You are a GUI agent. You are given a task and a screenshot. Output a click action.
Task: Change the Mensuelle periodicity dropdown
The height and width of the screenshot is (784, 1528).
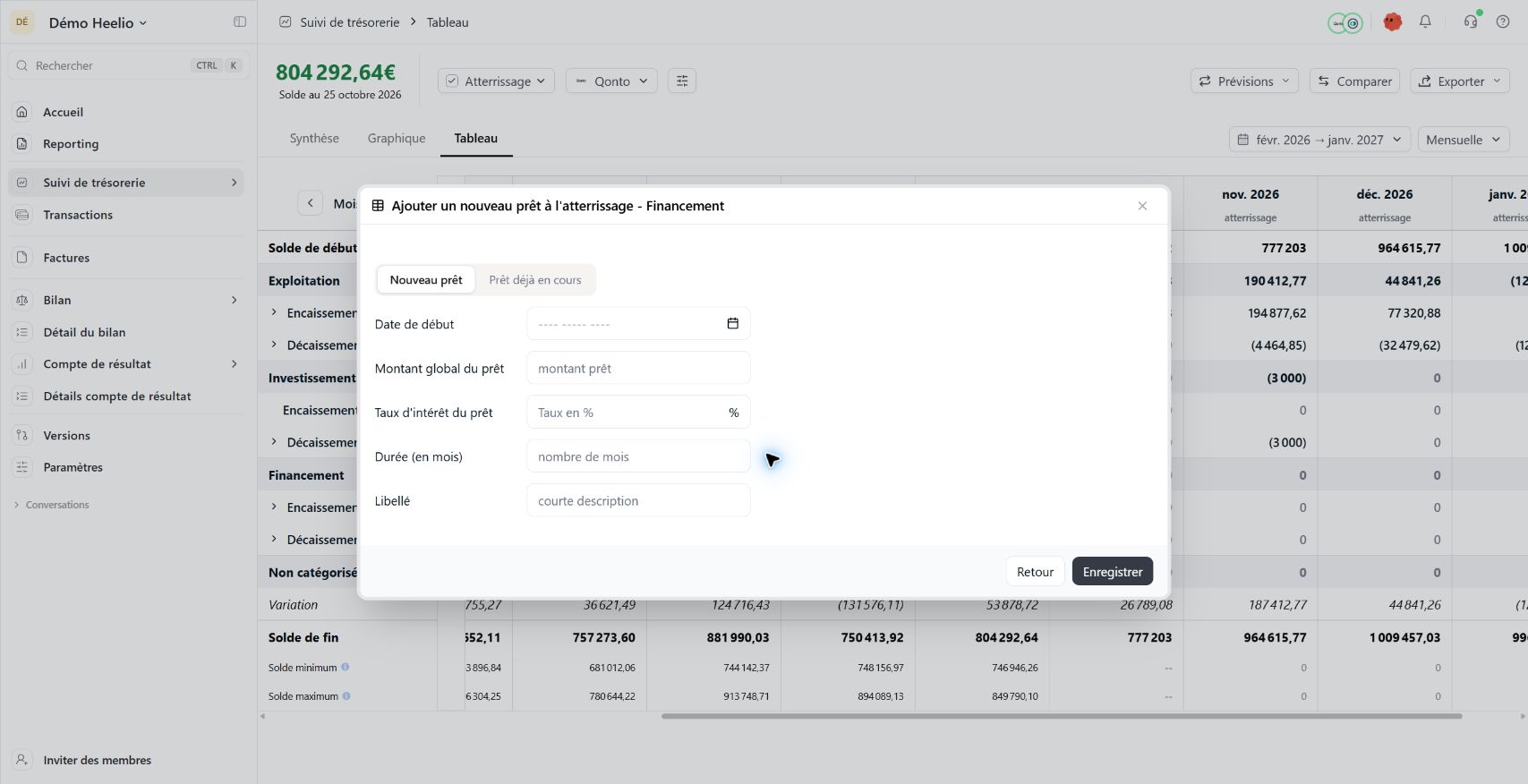click(x=1464, y=140)
